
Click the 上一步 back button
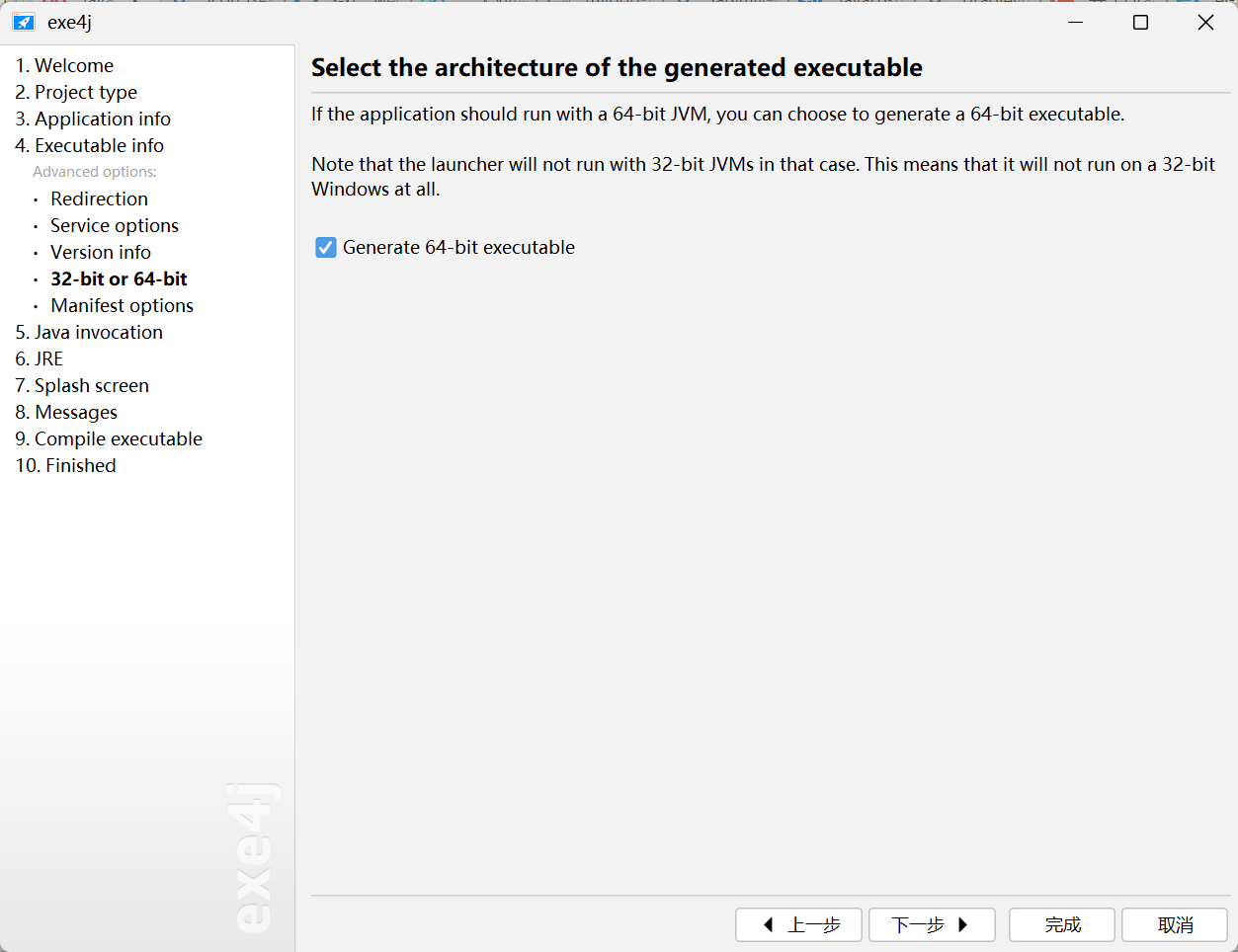tap(798, 925)
